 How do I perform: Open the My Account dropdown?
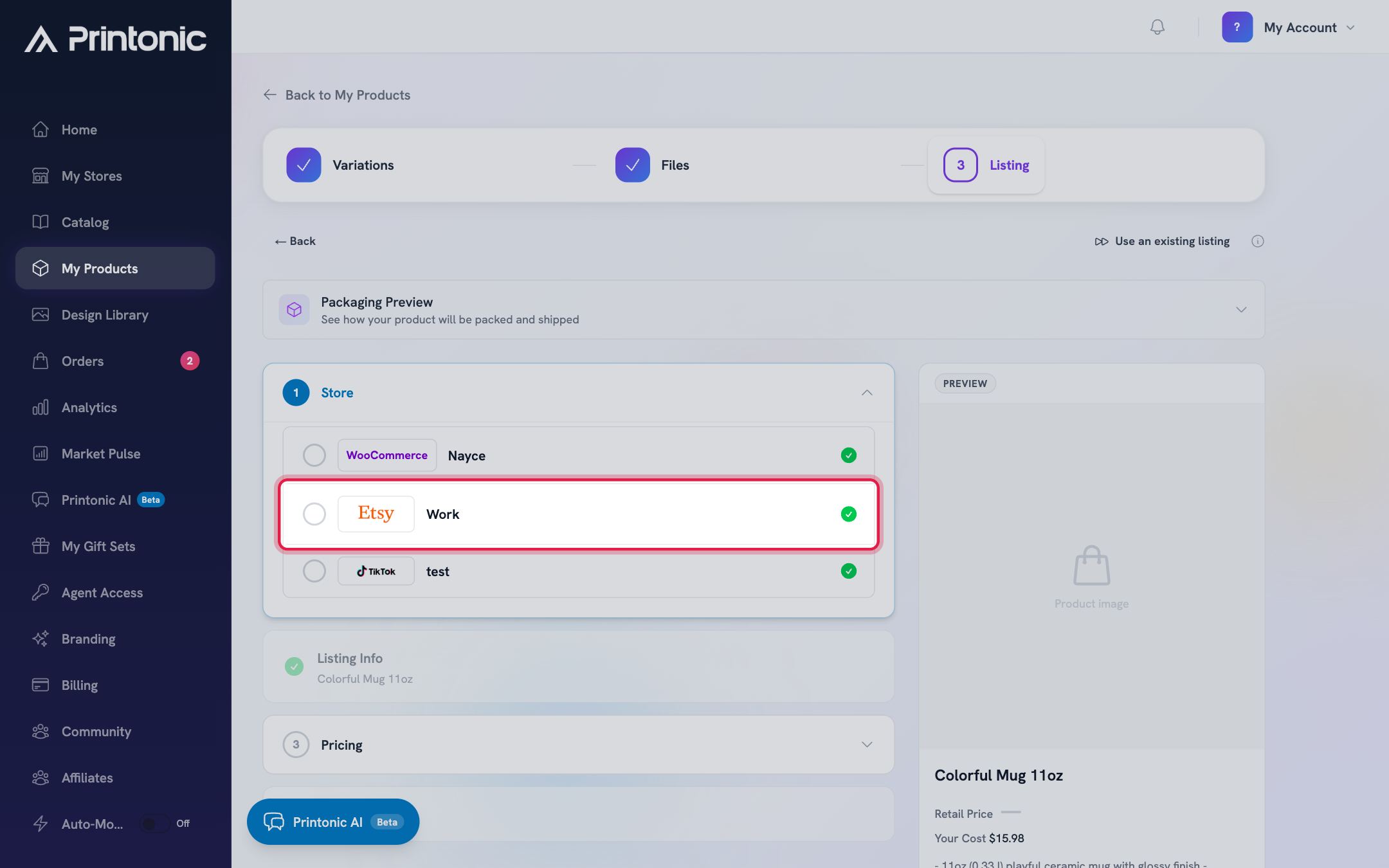pos(1289,27)
